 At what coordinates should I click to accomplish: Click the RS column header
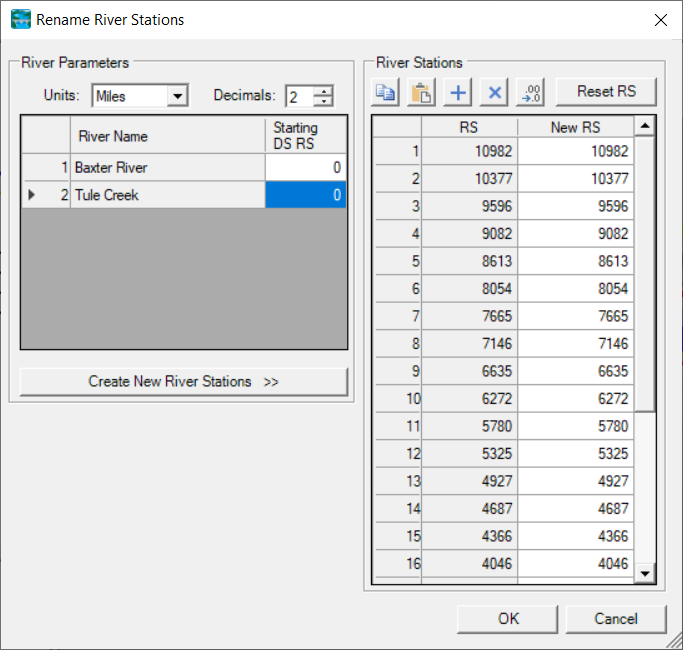click(469, 127)
